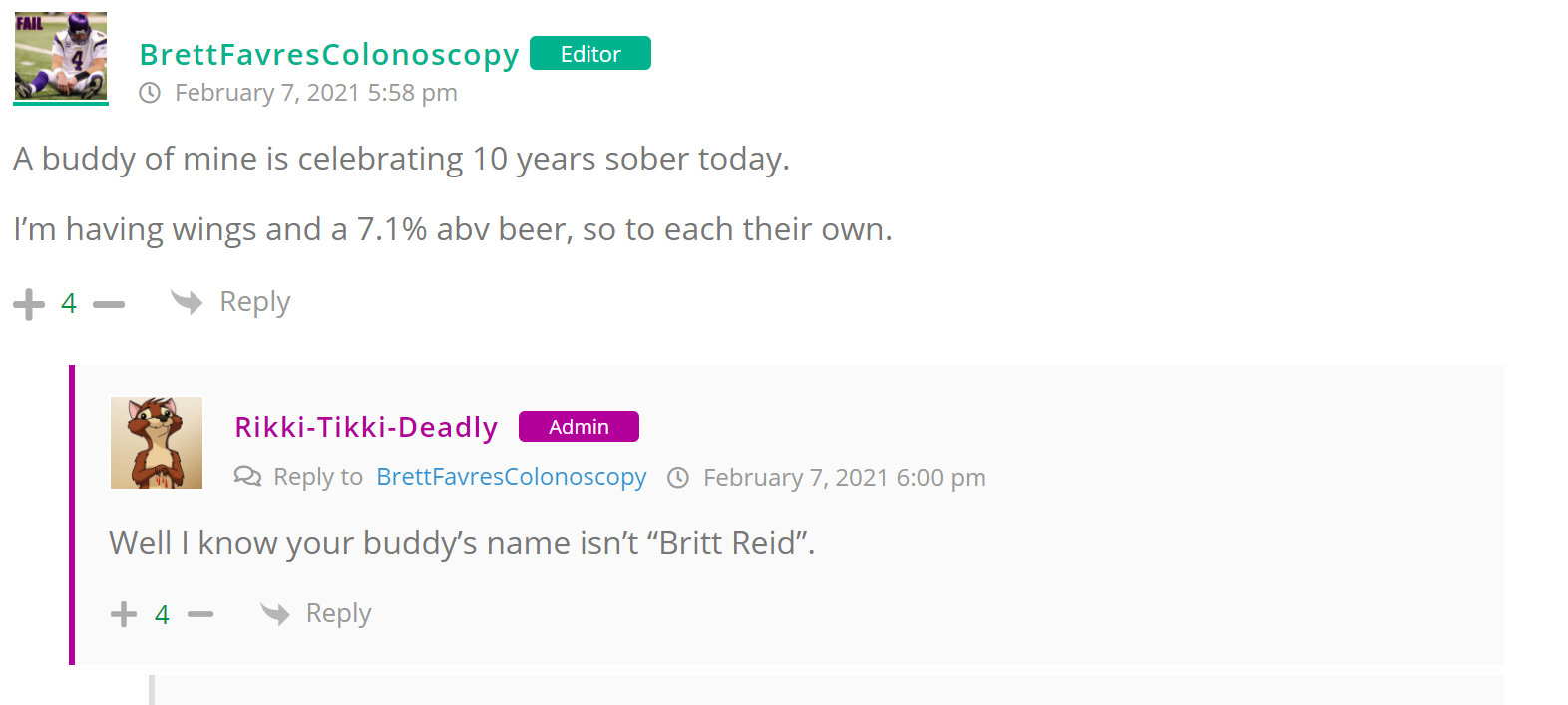Screen dimensions: 1568x705
Task: Click BrettFavresColonoscopy's football player avatar
Action: (61, 57)
